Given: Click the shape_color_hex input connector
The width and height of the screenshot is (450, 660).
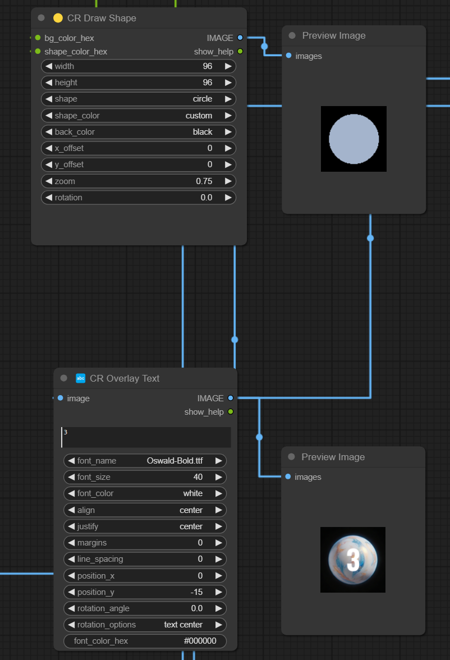Looking at the screenshot, I should 38,51.
